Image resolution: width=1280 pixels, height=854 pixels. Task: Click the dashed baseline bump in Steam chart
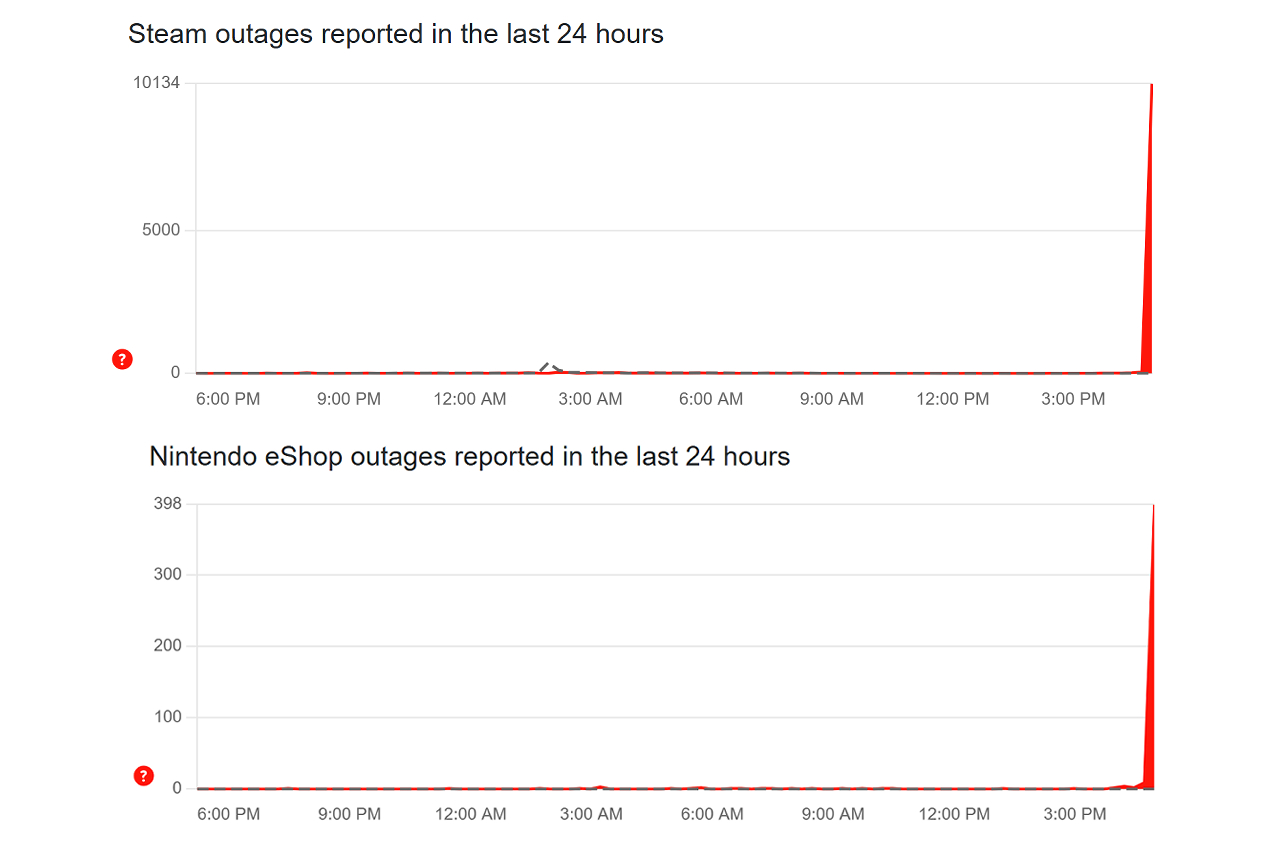[547, 366]
